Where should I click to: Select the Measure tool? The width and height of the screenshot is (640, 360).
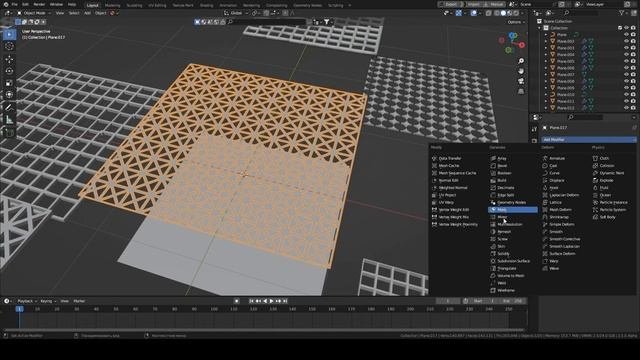tap(9, 120)
